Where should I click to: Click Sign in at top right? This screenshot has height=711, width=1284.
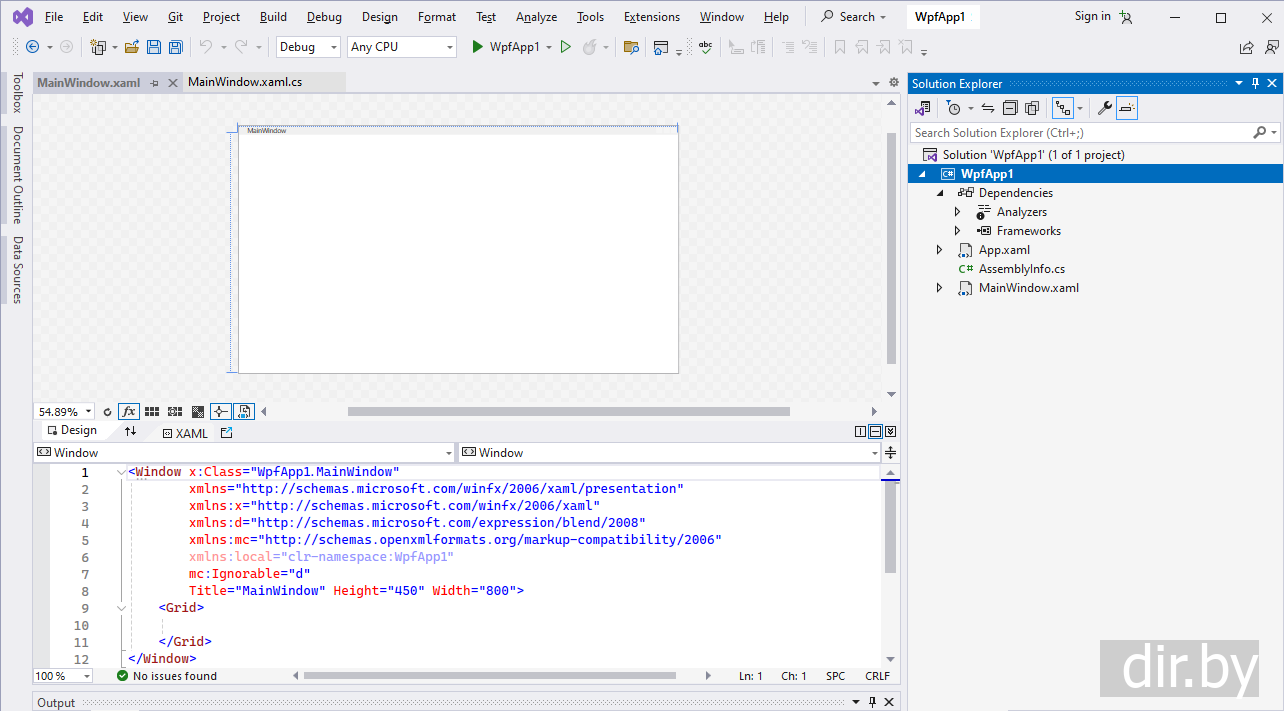(1092, 16)
